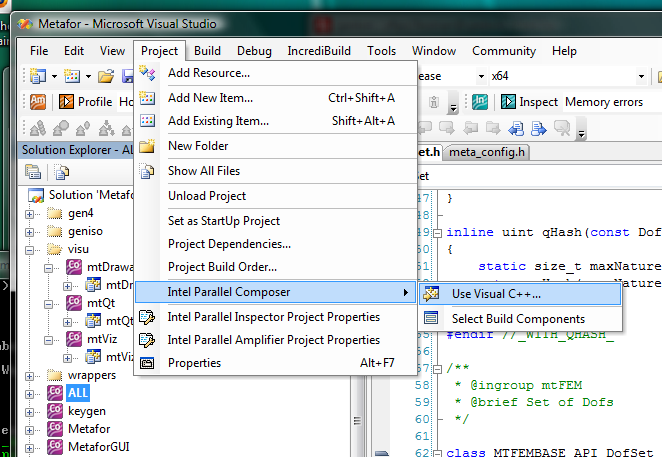Image resolution: width=662 pixels, height=457 pixels.
Task: Open Properties from Project menu
Action: [276, 363]
